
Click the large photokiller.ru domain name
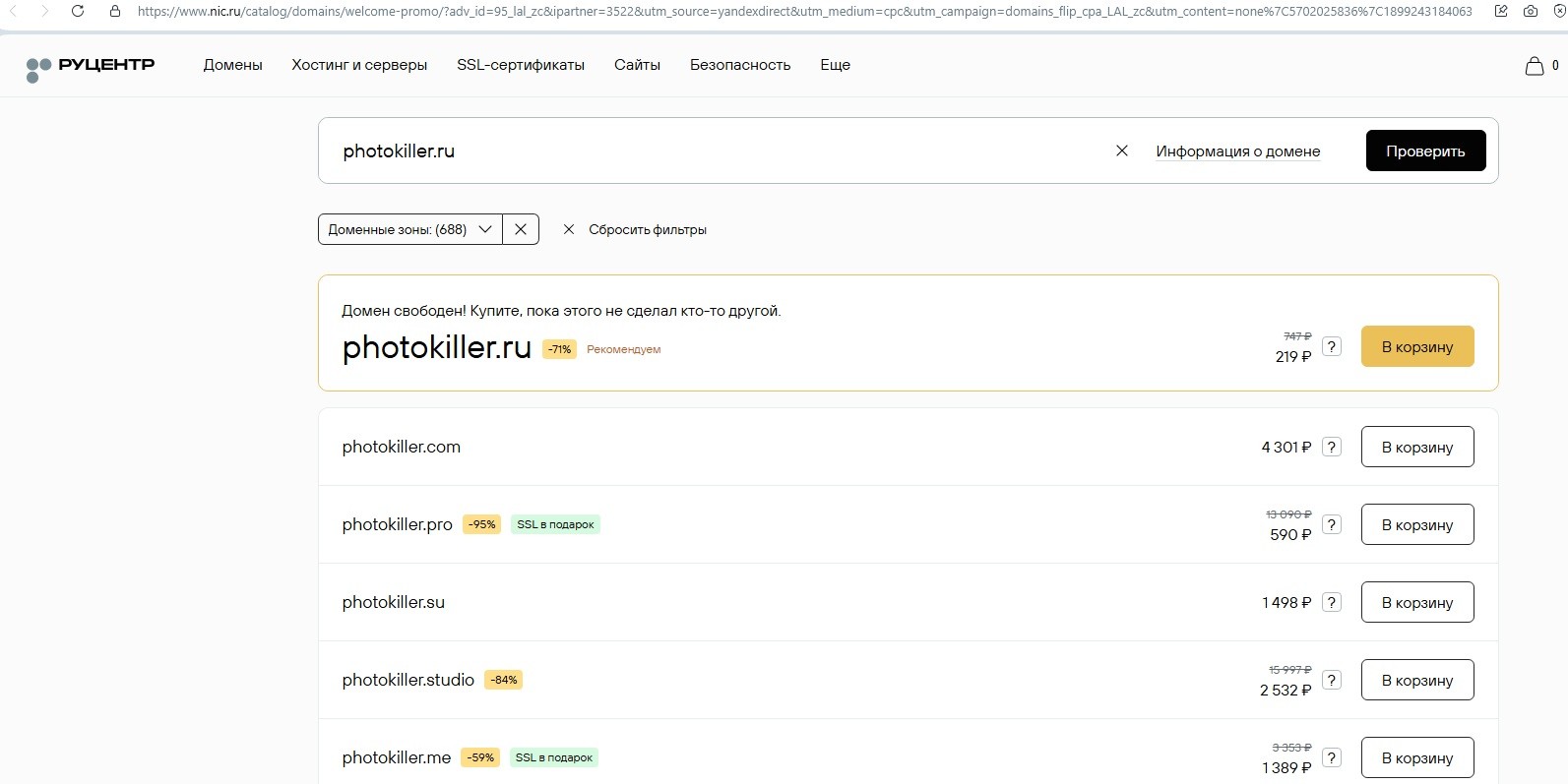pyautogui.click(x=437, y=347)
